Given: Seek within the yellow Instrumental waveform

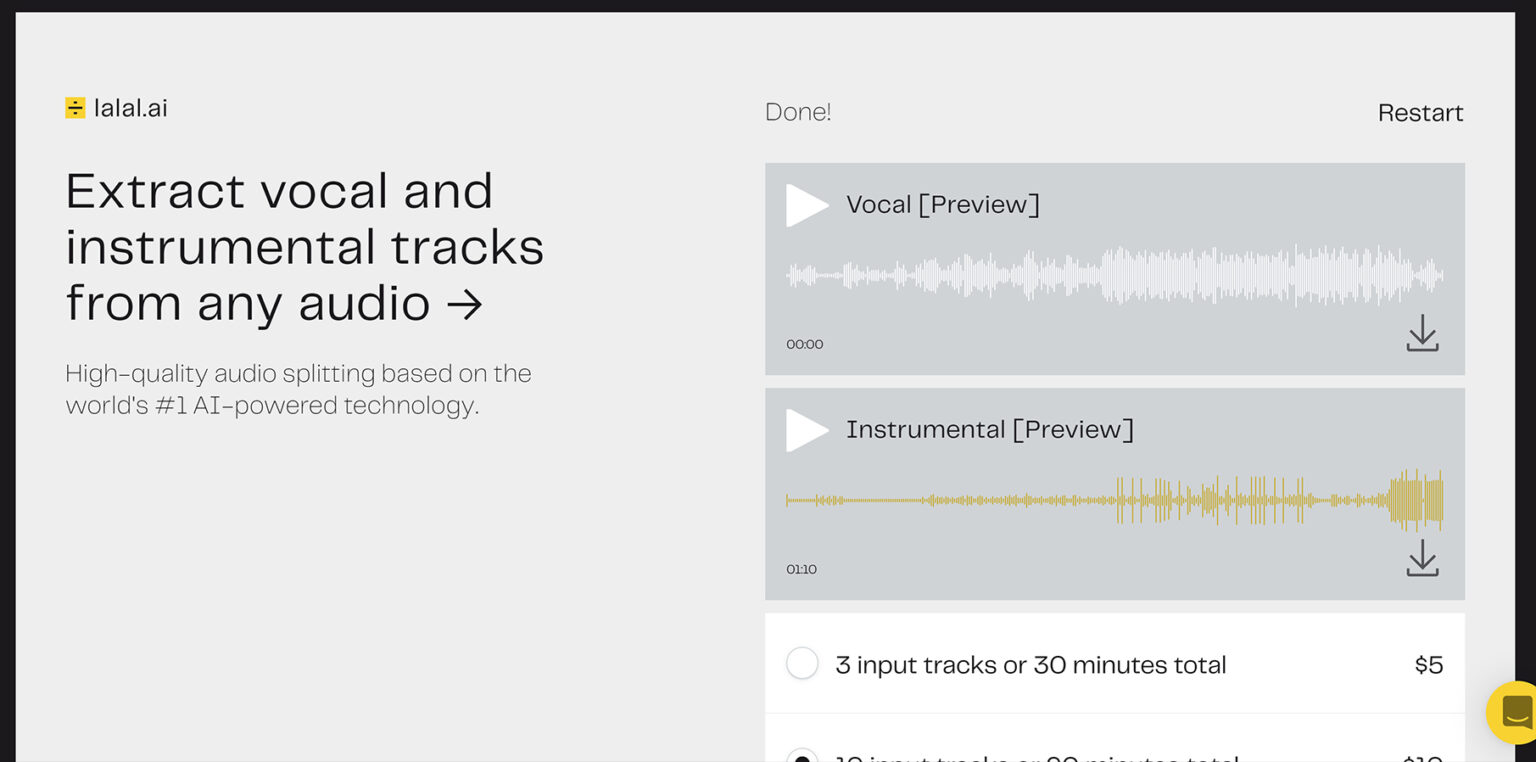Looking at the screenshot, I should pos(1114,500).
